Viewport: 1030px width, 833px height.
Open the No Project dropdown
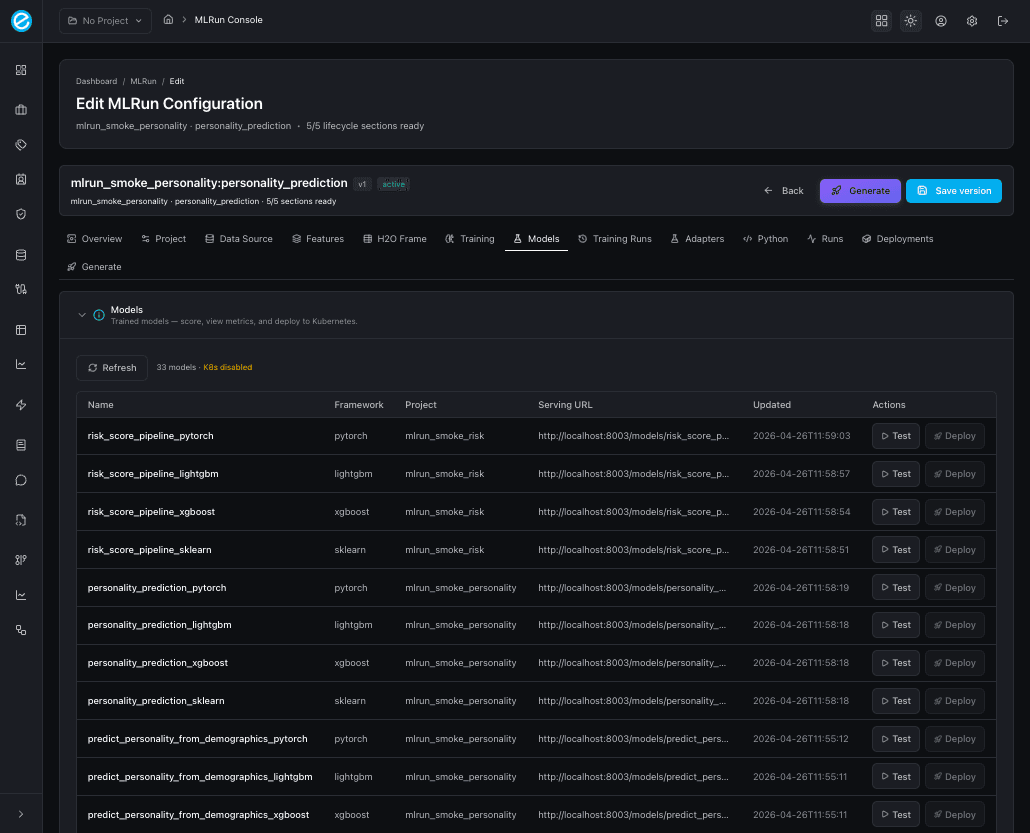[104, 20]
